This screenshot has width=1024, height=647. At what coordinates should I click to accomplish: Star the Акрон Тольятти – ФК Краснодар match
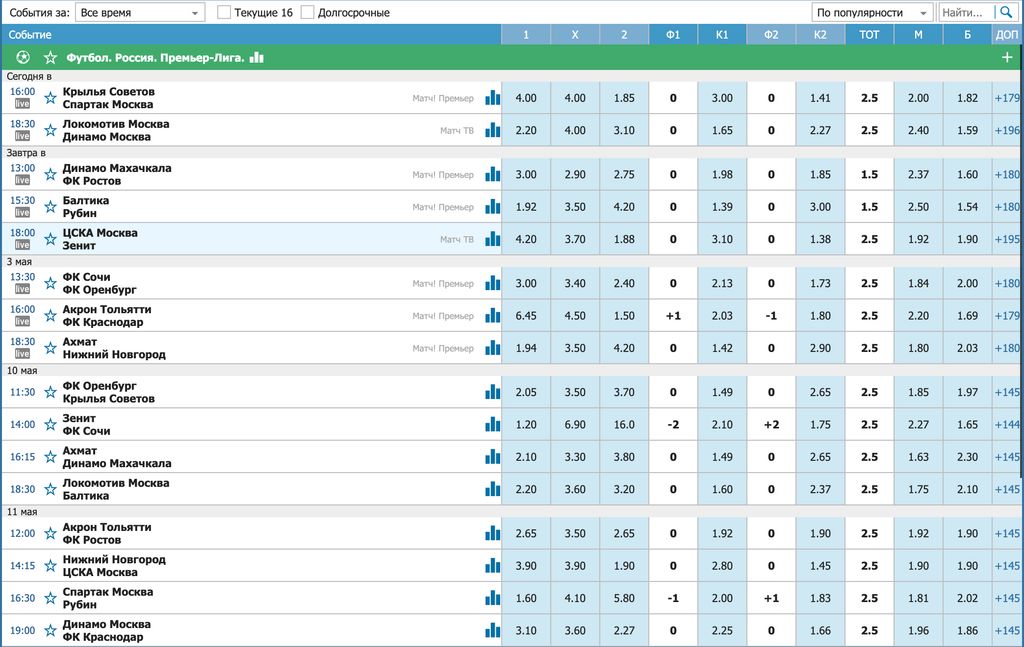[x=50, y=316]
